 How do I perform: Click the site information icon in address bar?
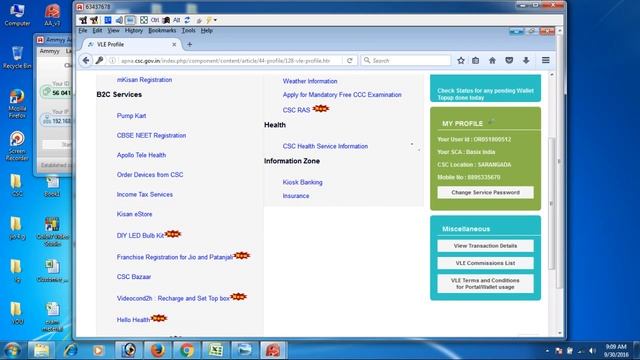112,60
